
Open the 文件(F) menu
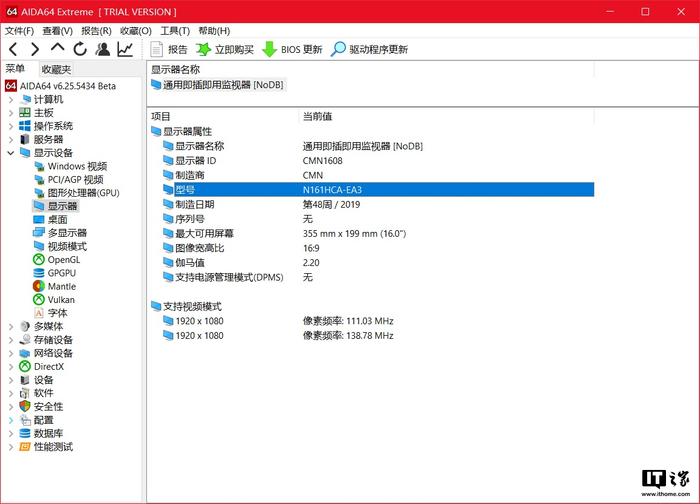19,31
